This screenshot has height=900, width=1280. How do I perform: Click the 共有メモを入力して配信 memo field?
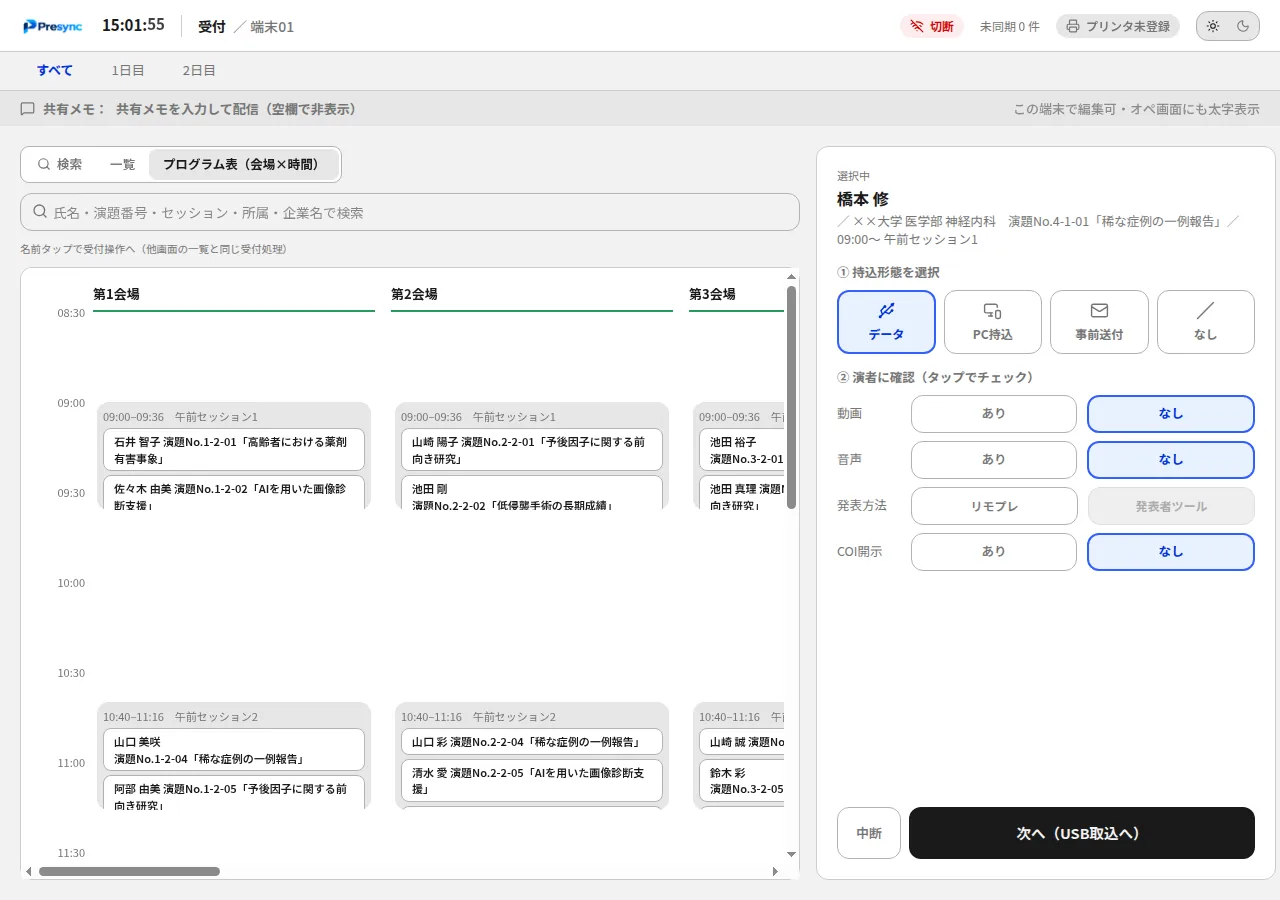(236, 109)
